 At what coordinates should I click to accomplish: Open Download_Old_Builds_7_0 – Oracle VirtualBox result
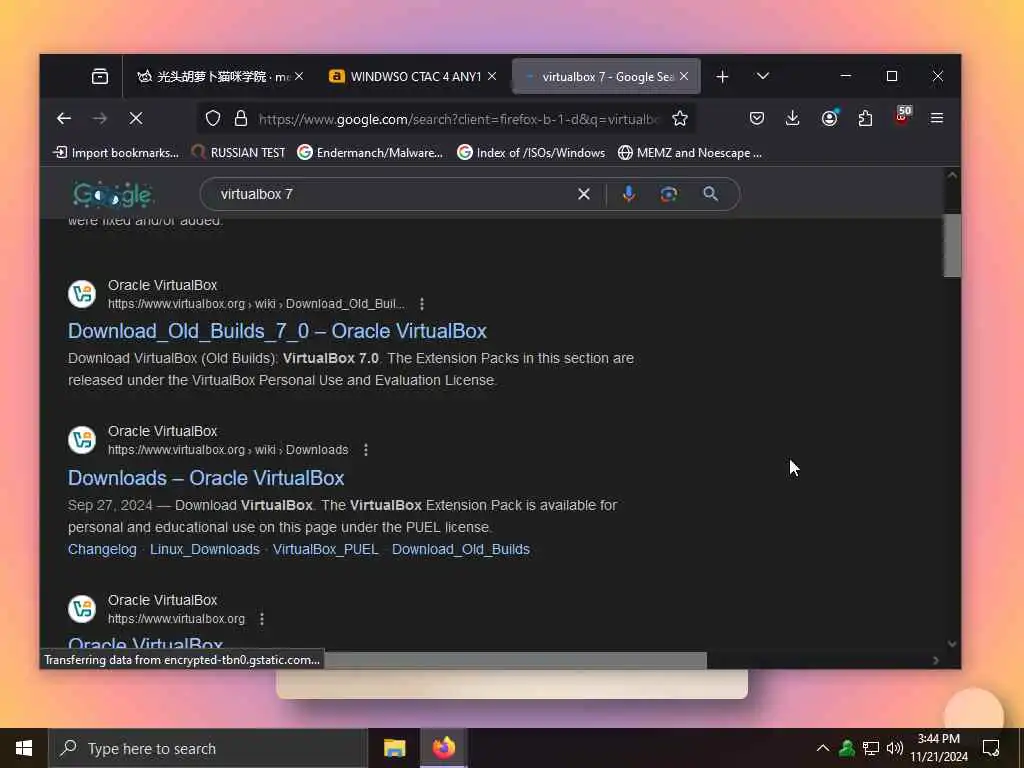(278, 331)
